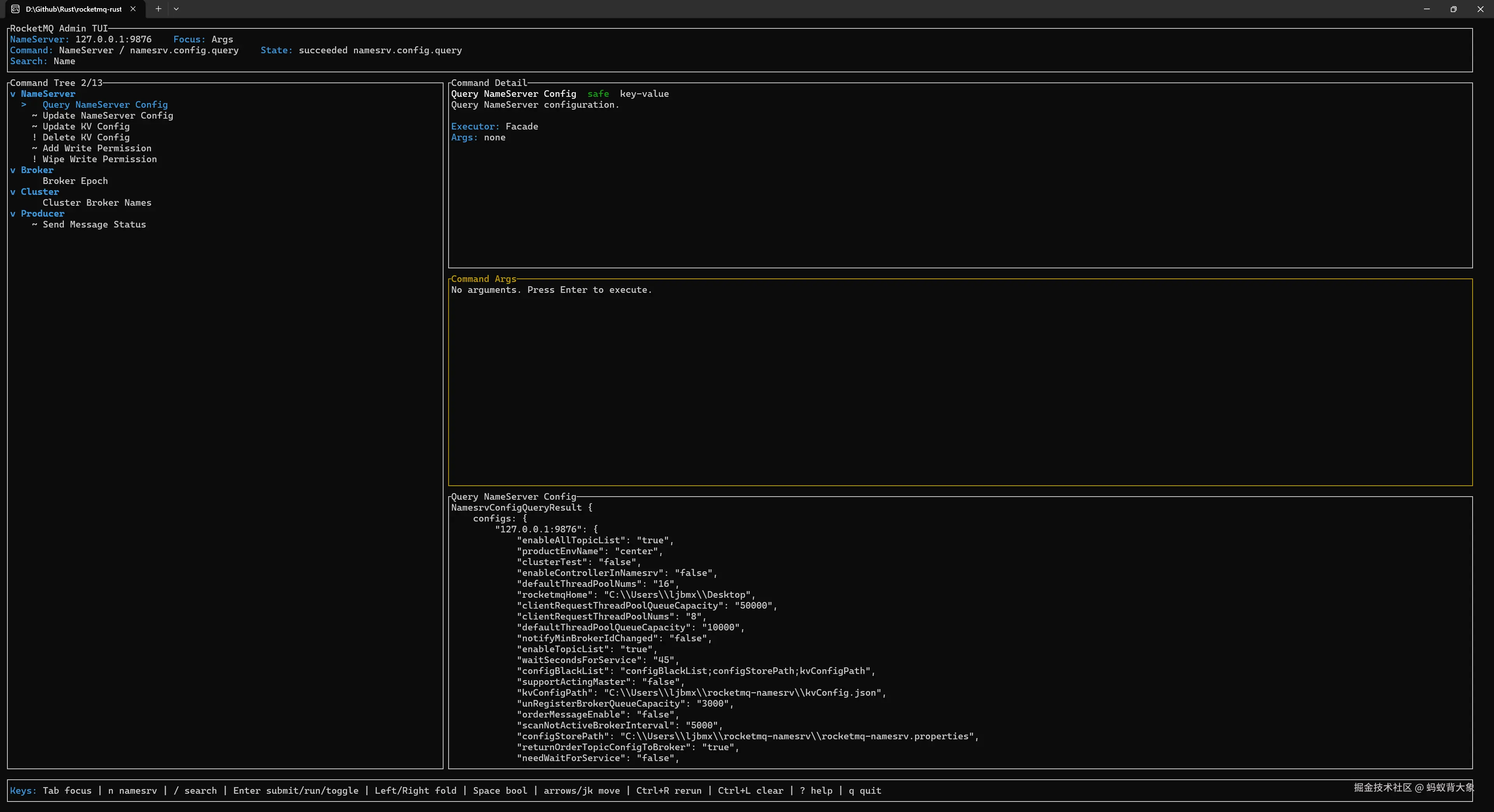Click the Command path NameServer / namesrv.config.query
Viewport: 1494px width, 812px height.
149,51
